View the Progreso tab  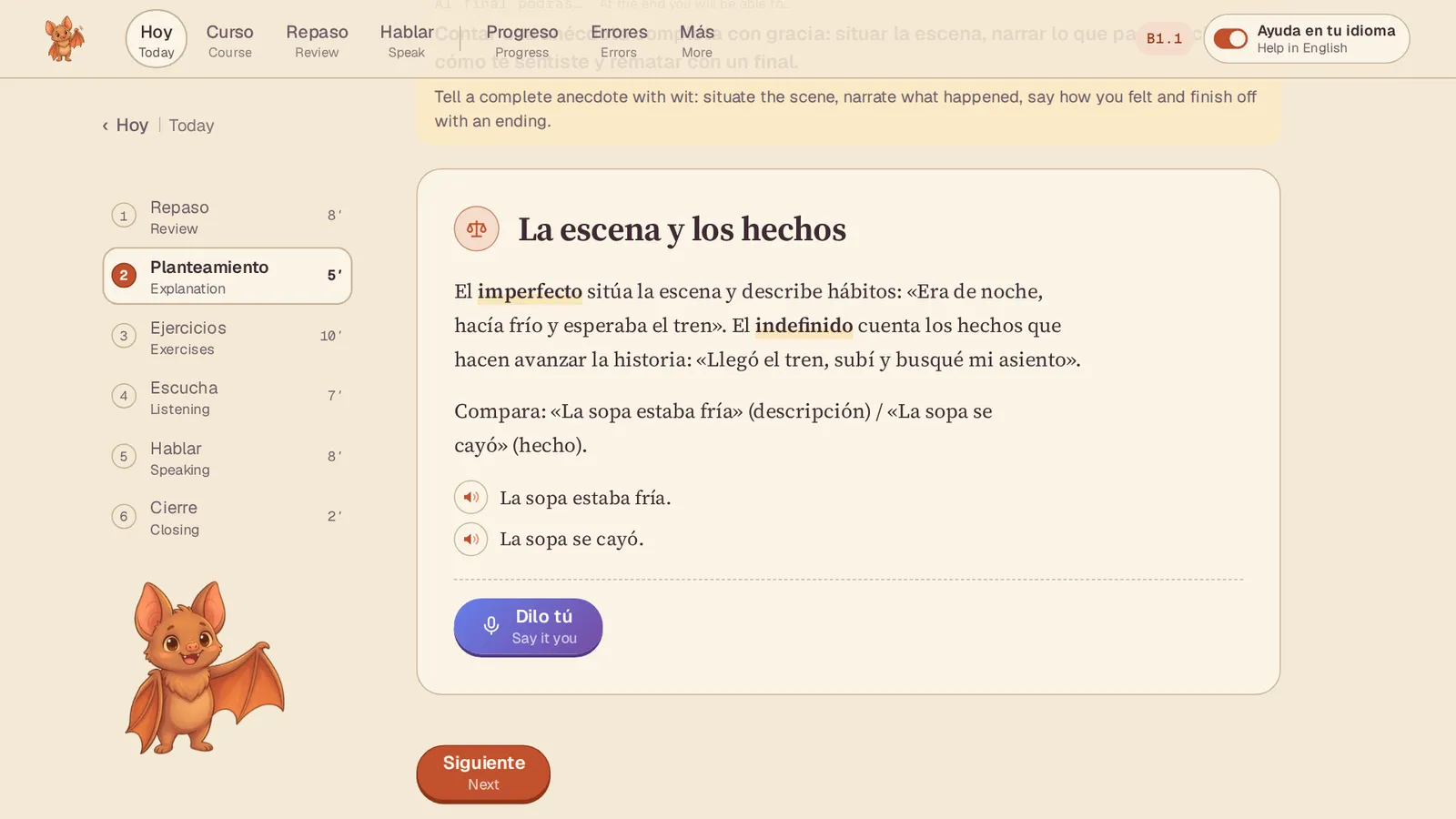522,40
